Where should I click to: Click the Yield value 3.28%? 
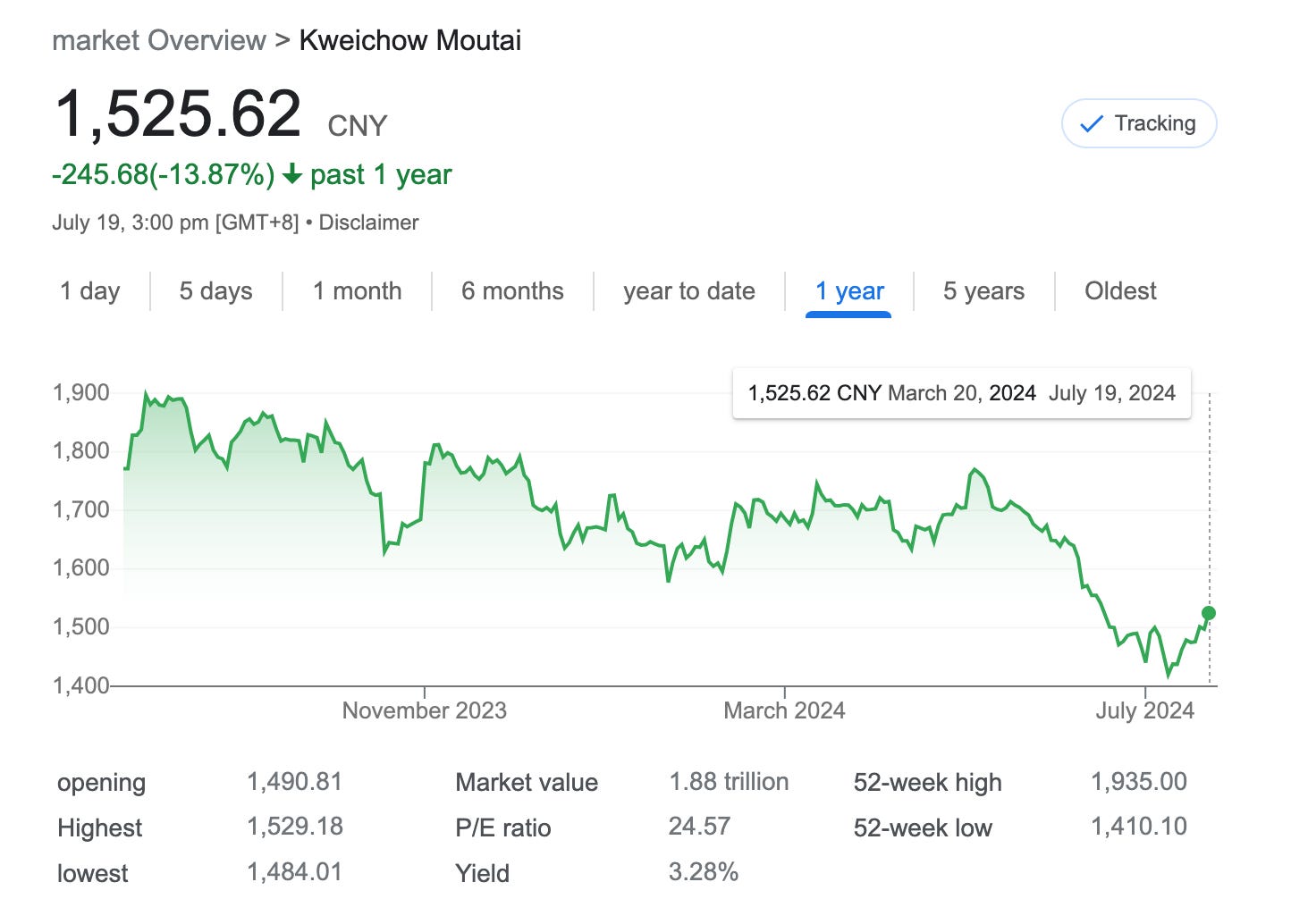point(704,872)
